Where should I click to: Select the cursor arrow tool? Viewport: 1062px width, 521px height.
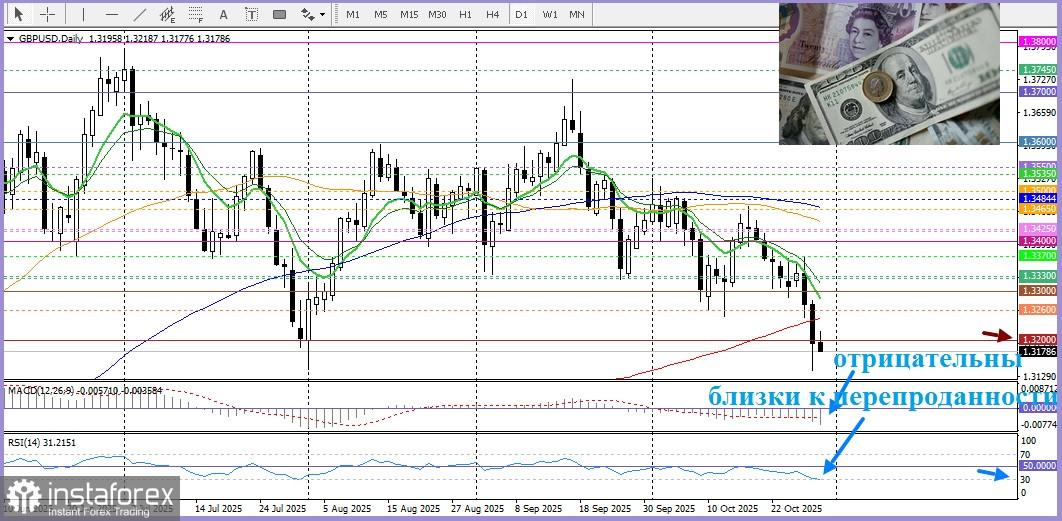[x=18, y=14]
